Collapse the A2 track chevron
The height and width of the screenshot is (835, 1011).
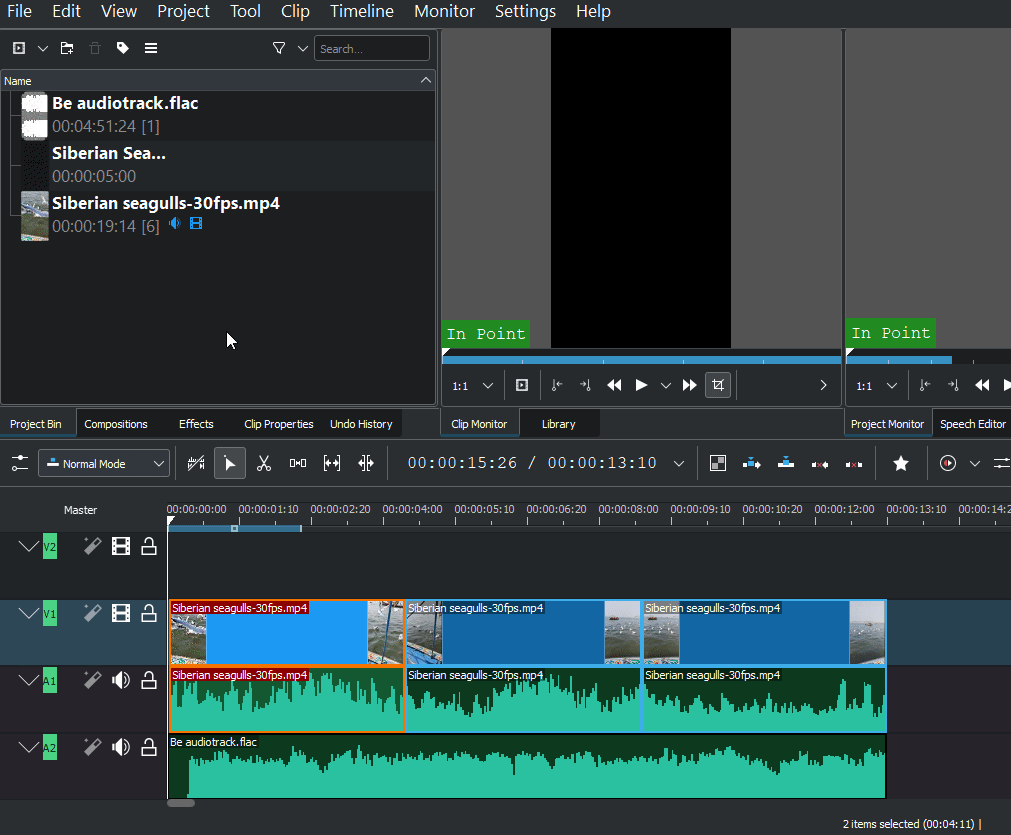(x=28, y=748)
